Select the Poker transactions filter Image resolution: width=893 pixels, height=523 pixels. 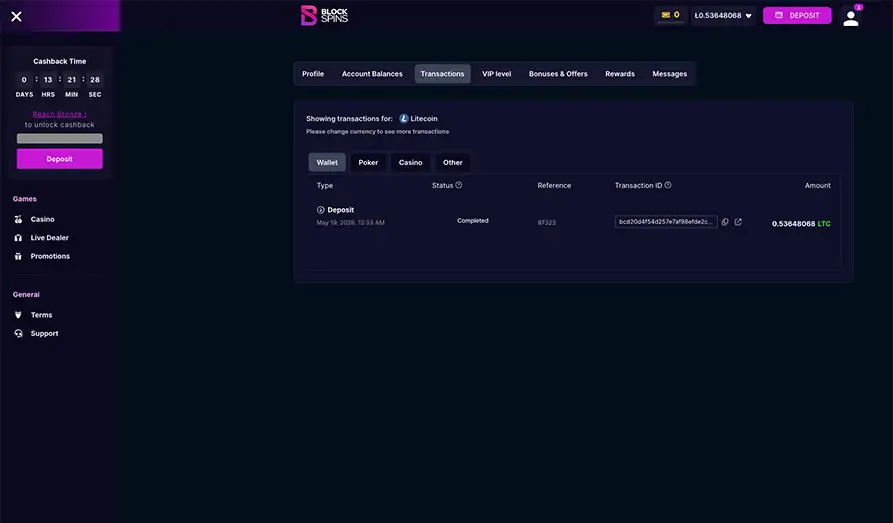tap(368, 162)
